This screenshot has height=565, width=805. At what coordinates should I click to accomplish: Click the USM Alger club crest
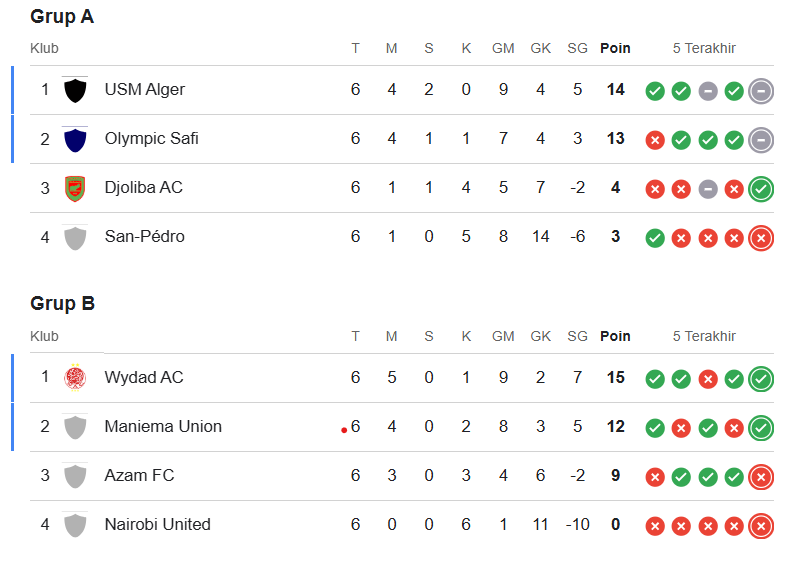click(75, 90)
